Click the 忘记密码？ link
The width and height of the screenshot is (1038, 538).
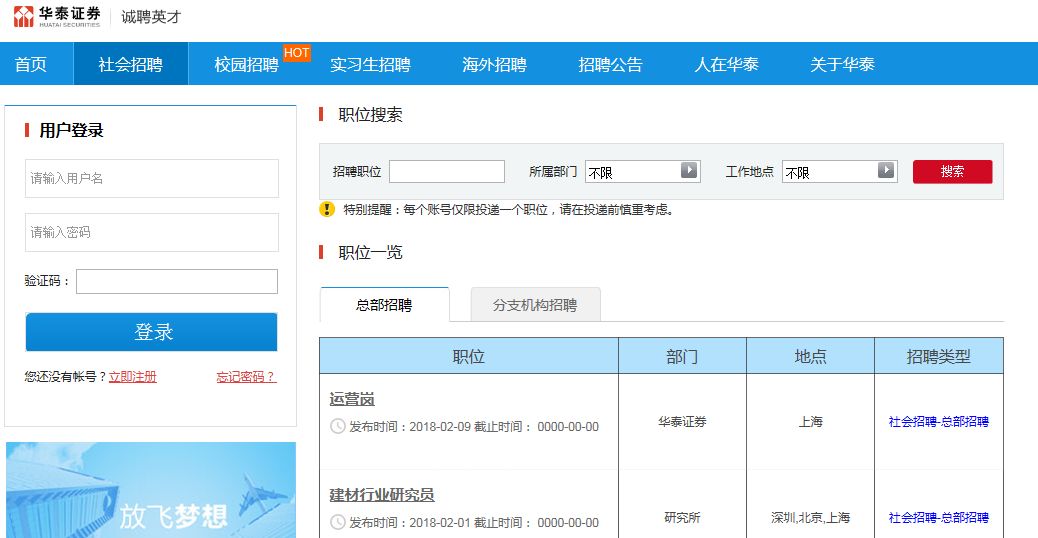point(246,377)
